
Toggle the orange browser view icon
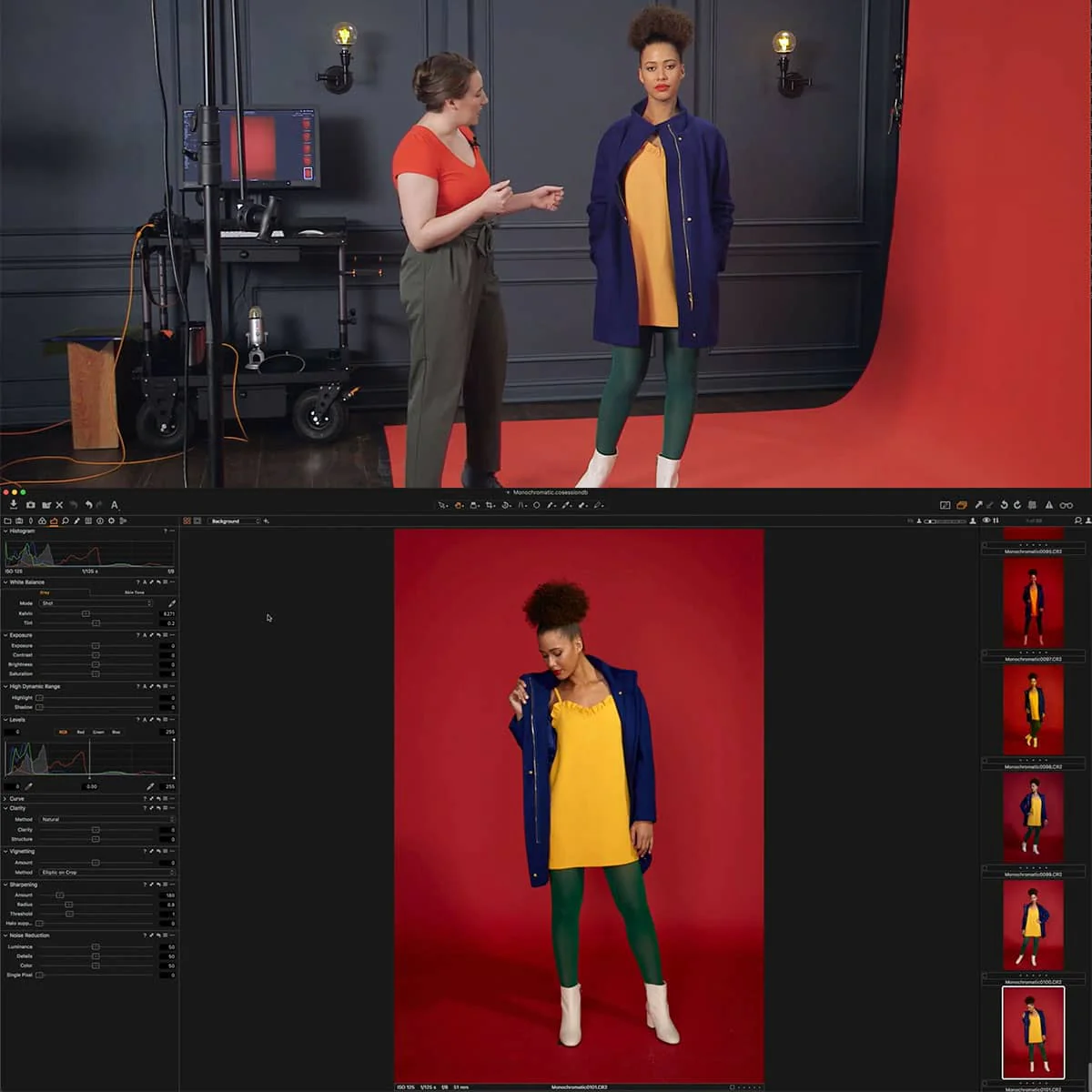(x=962, y=505)
